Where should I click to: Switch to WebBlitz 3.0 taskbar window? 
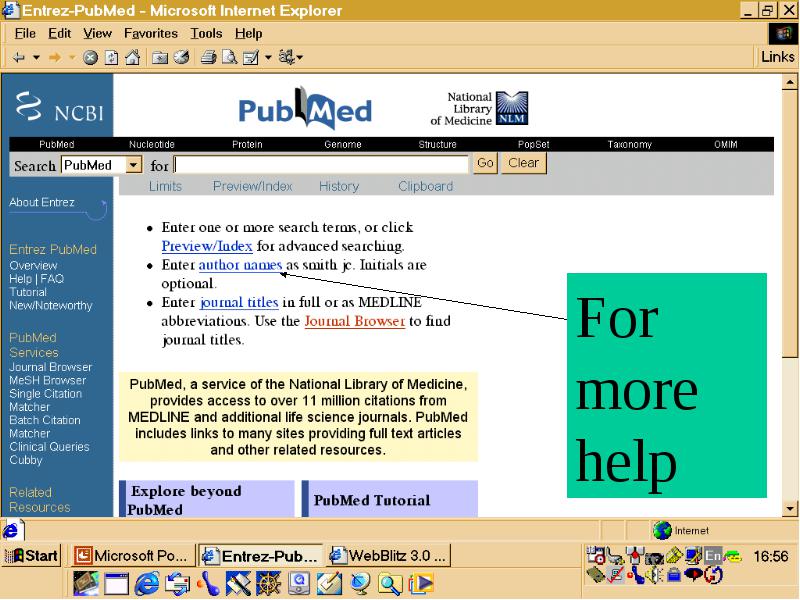pos(389,556)
